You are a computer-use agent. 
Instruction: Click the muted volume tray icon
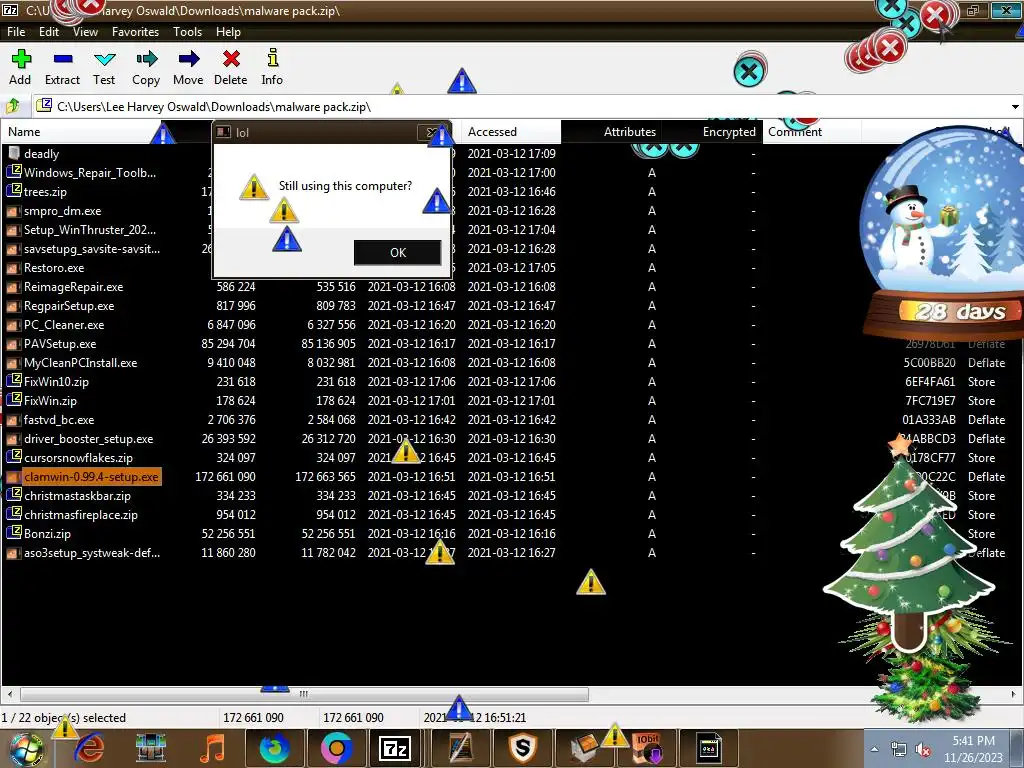[x=923, y=750]
